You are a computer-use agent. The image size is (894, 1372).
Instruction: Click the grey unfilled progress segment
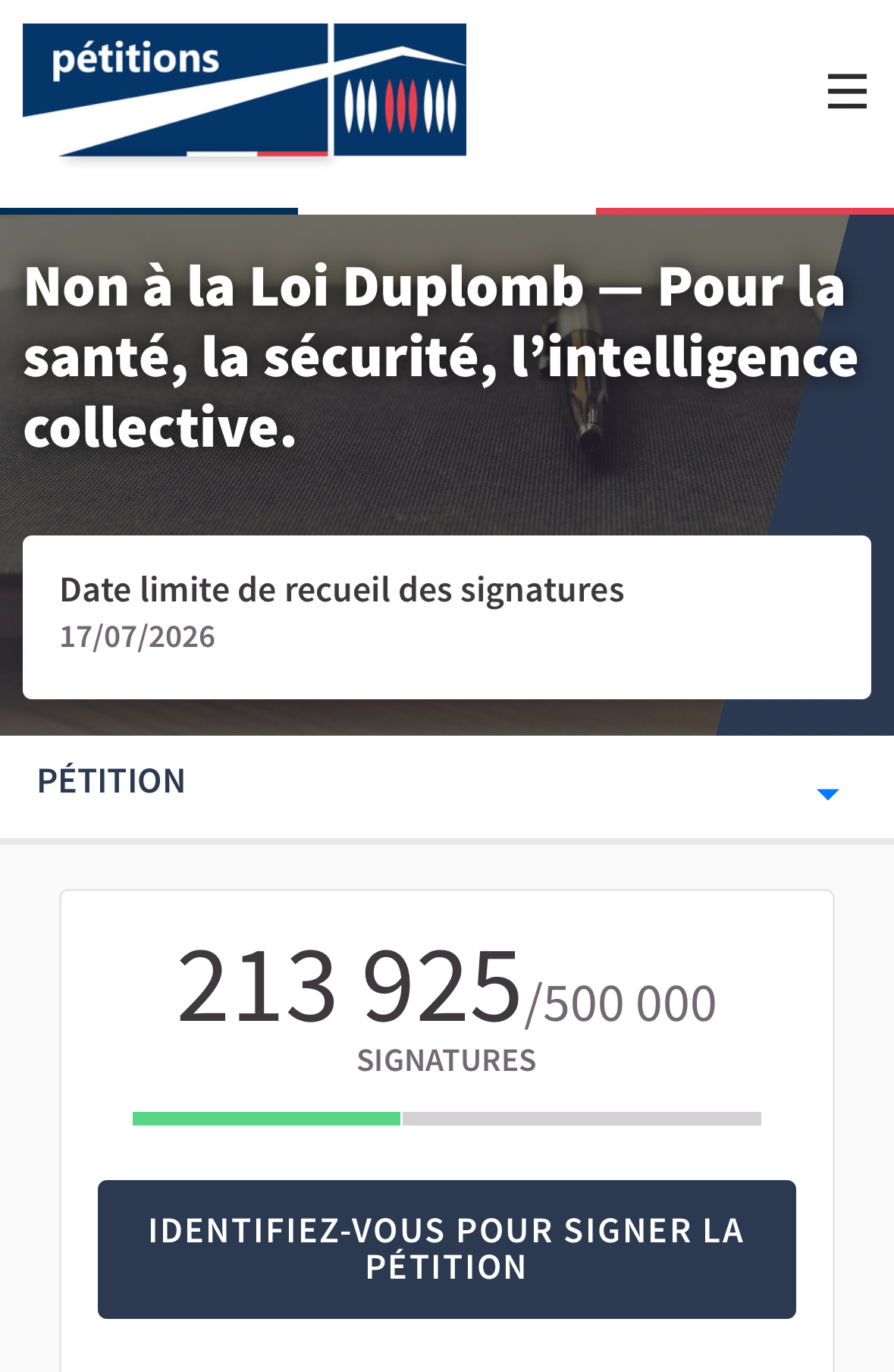point(582,1119)
